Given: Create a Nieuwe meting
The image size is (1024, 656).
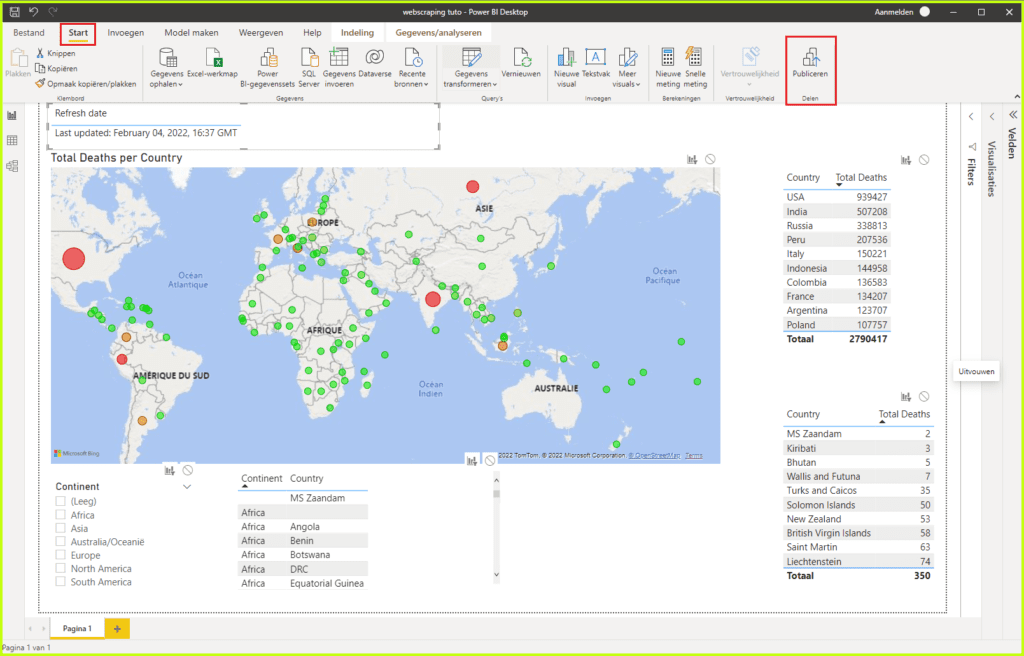Looking at the screenshot, I should [667, 67].
